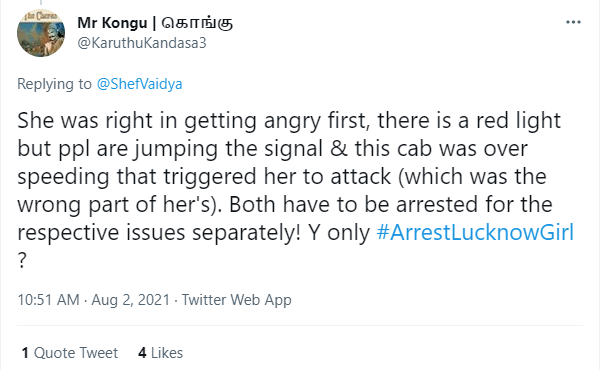The height and width of the screenshot is (370, 613).
Task: Open the Mr Kongu display name
Action: tap(112, 23)
